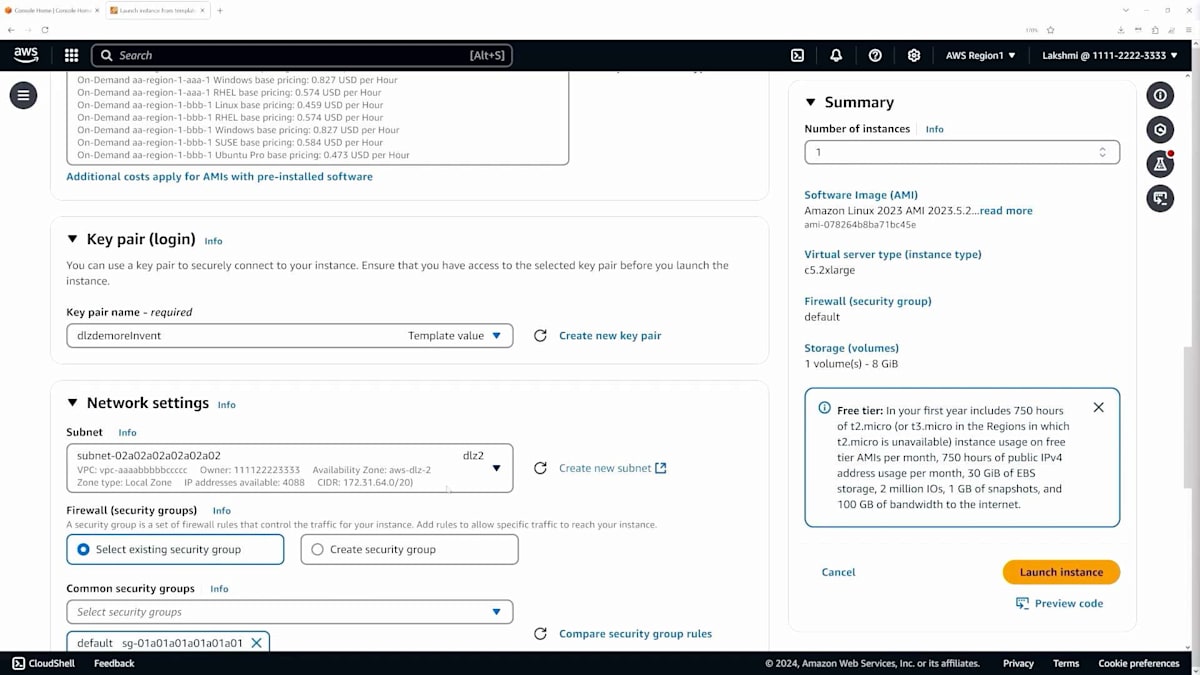Collapse the Key pair (login) section
Viewport: 1200px width, 675px height.
tap(72, 239)
